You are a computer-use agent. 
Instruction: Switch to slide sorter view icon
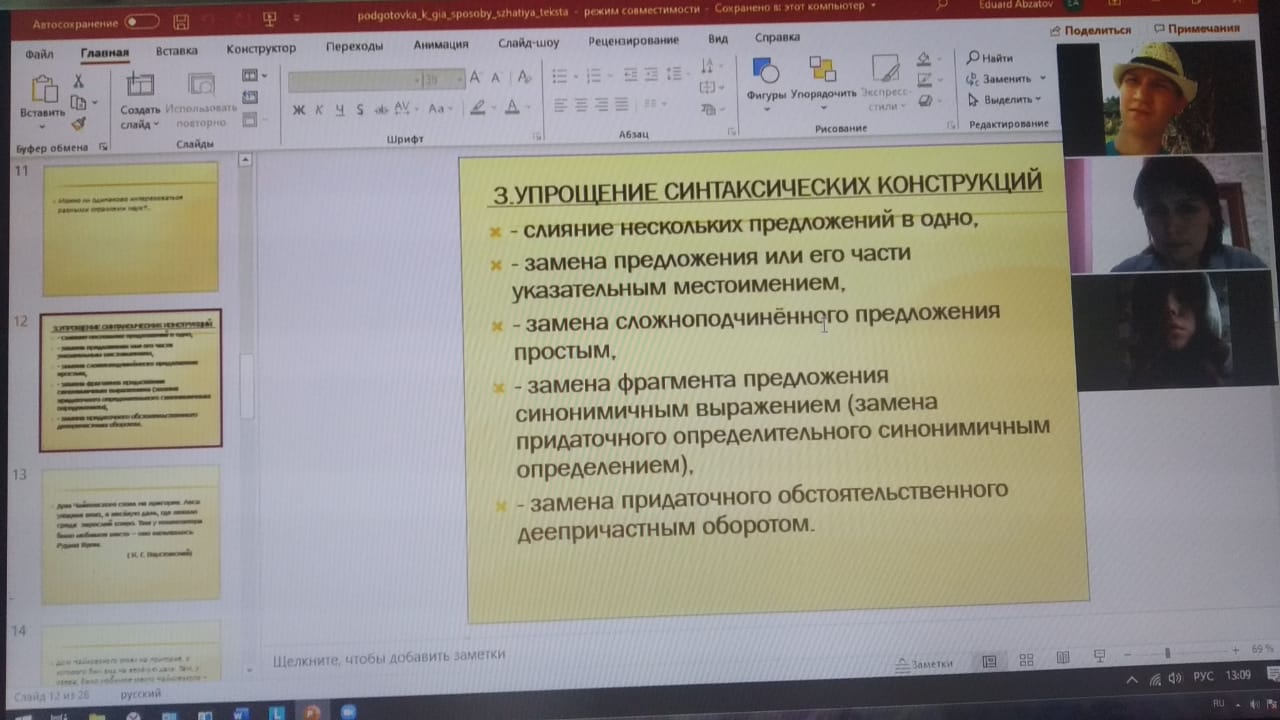pos(1026,660)
